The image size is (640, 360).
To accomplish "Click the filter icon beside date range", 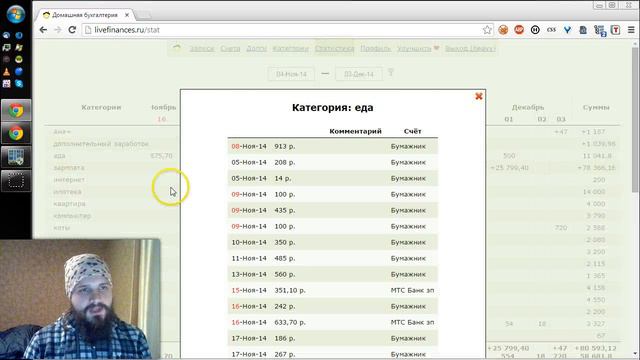I will (x=391, y=73).
